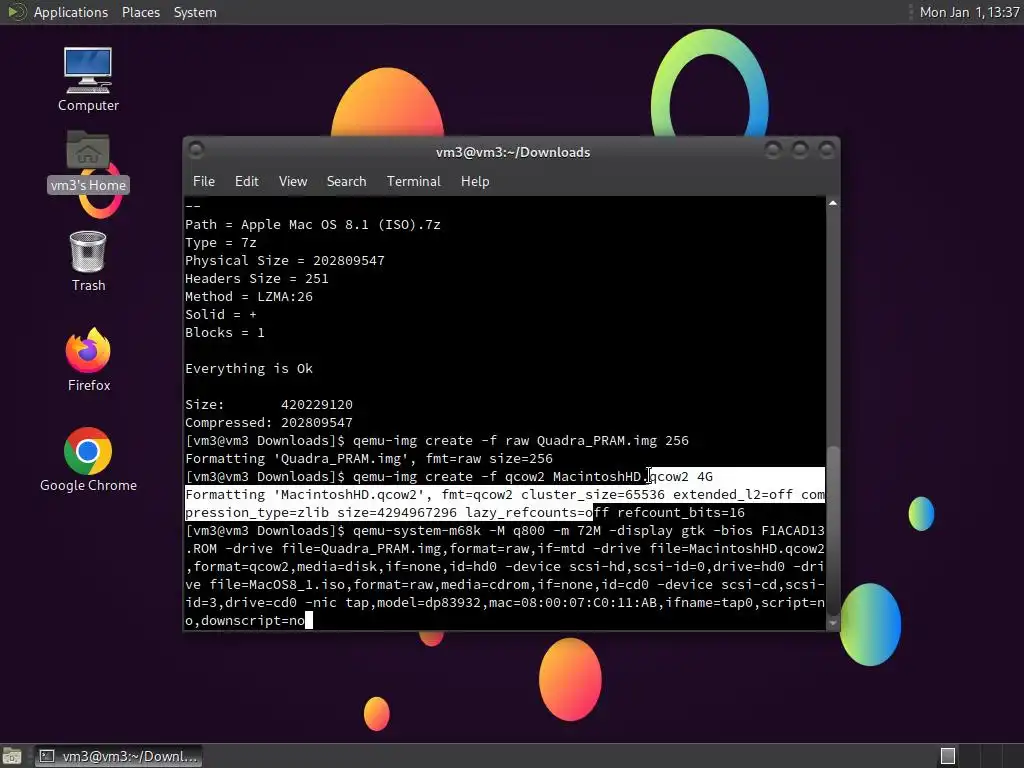1024x768 pixels.
Task: Open the Computer desktop icon
Action: [88, 79]
